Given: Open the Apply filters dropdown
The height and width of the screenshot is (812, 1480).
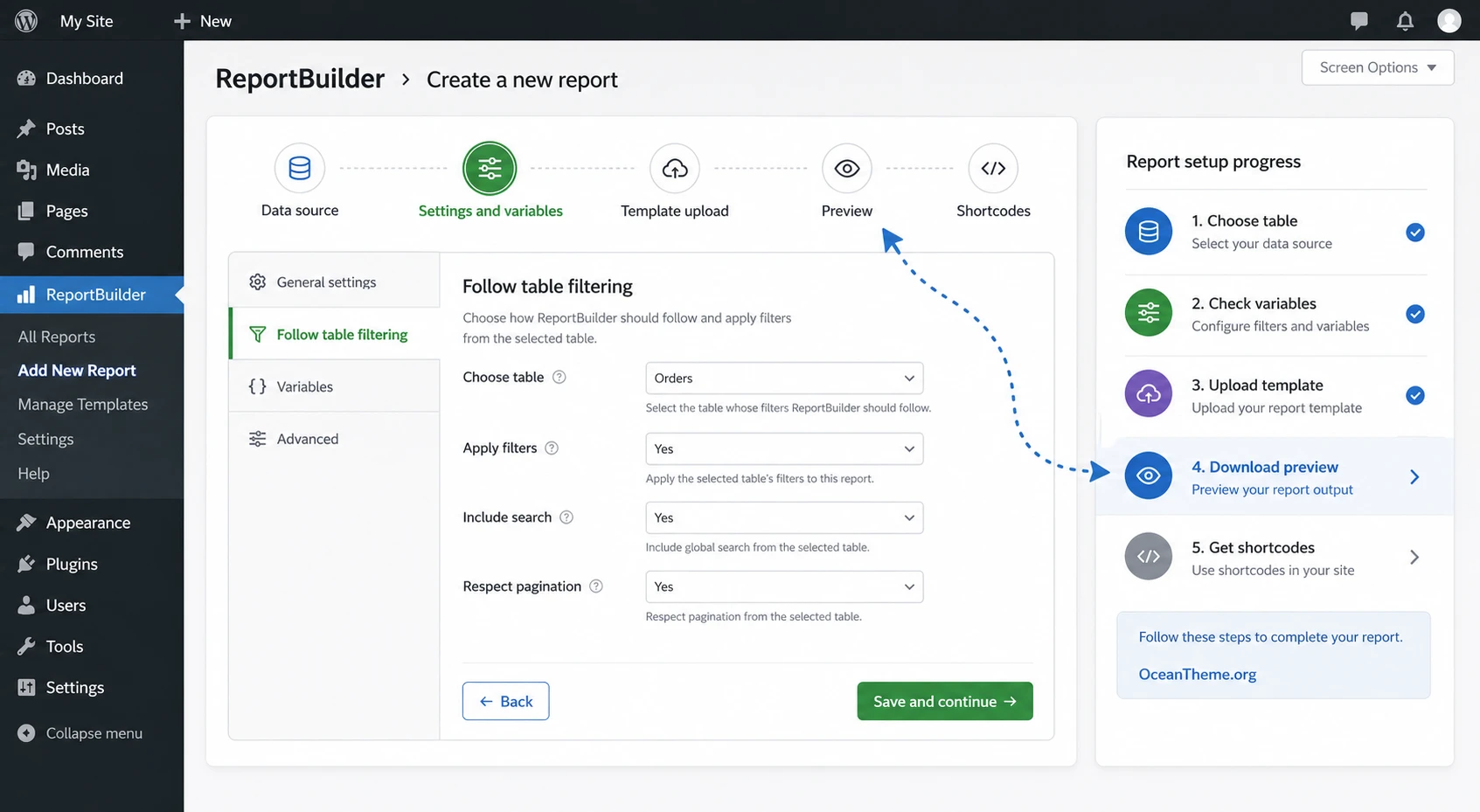Looking at the screenshot, I should [784, 448].
